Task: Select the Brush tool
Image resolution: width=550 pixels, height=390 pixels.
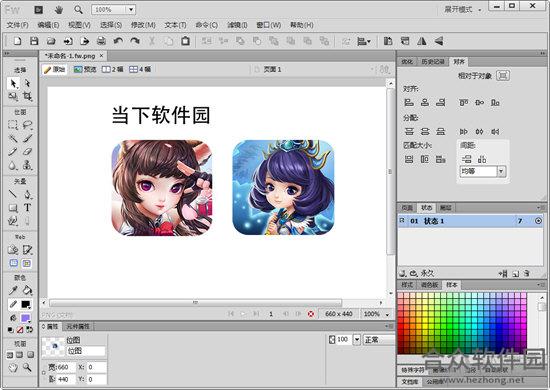Action: tap(27, 138)
